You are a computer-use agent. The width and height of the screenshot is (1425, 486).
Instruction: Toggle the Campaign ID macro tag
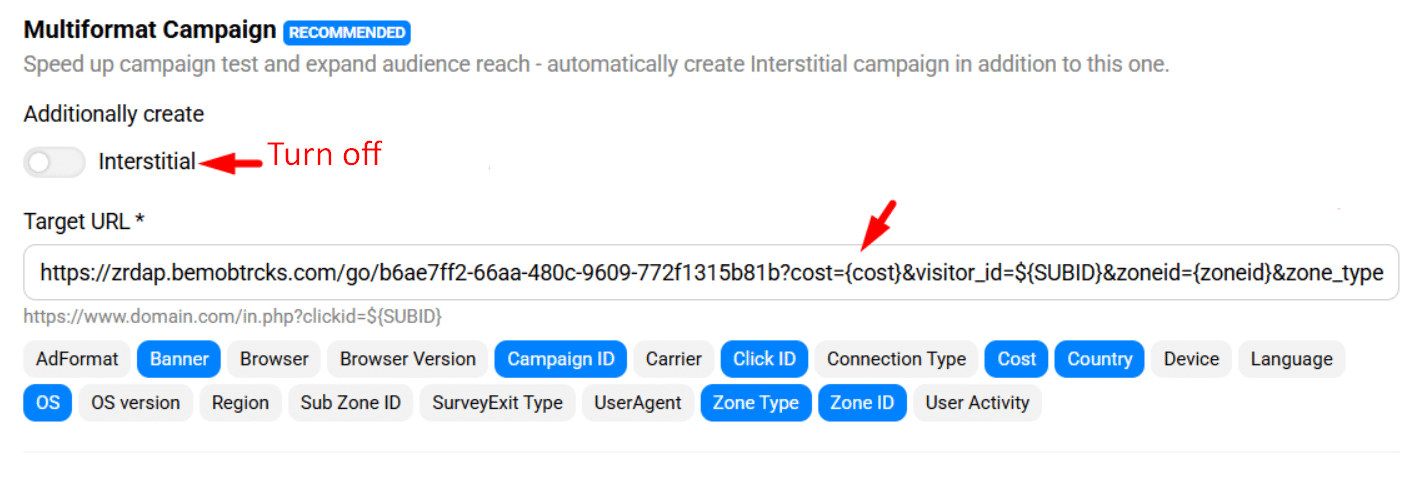point(561,359)
